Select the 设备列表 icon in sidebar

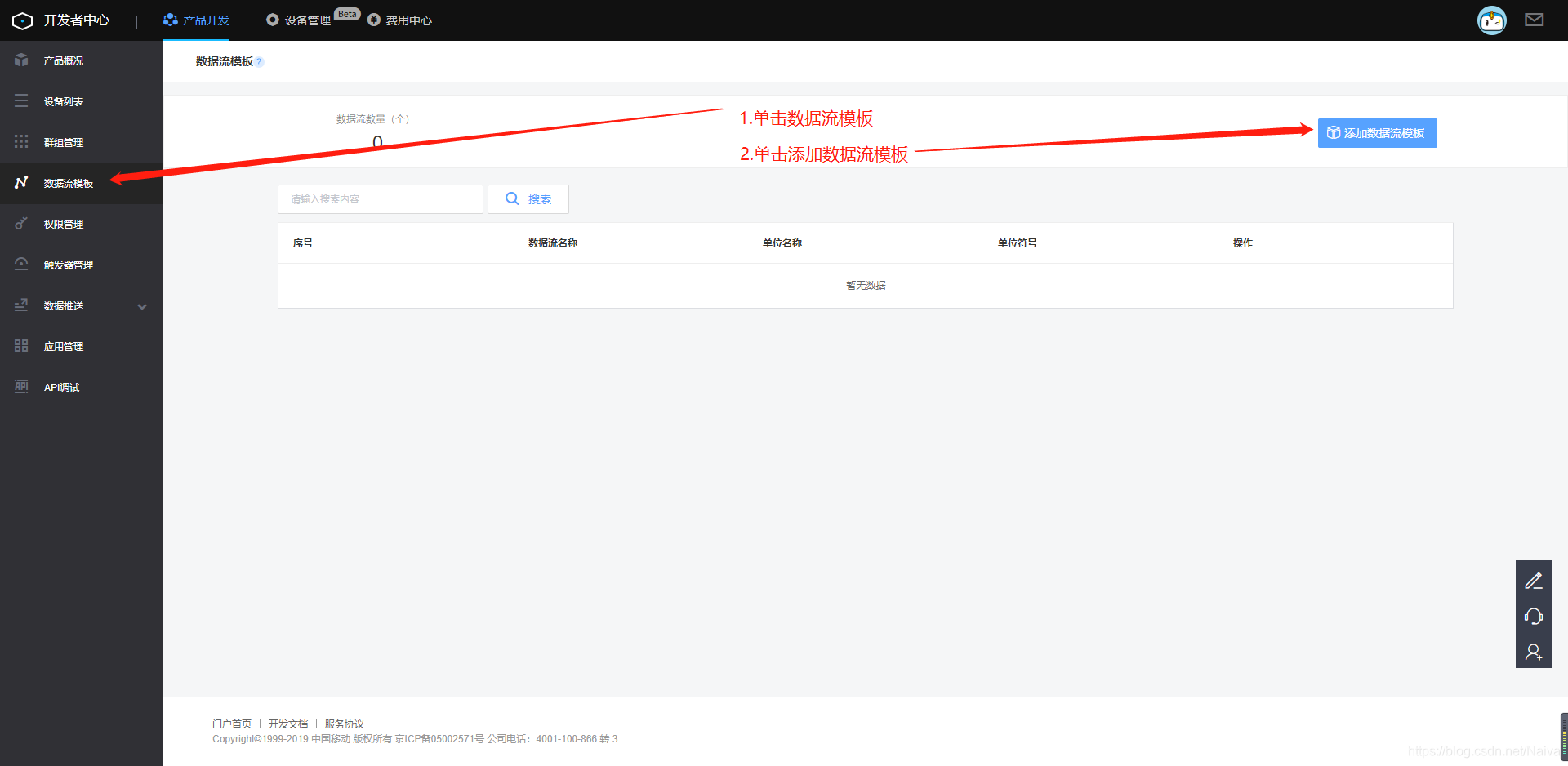click(x=21, y=100)
